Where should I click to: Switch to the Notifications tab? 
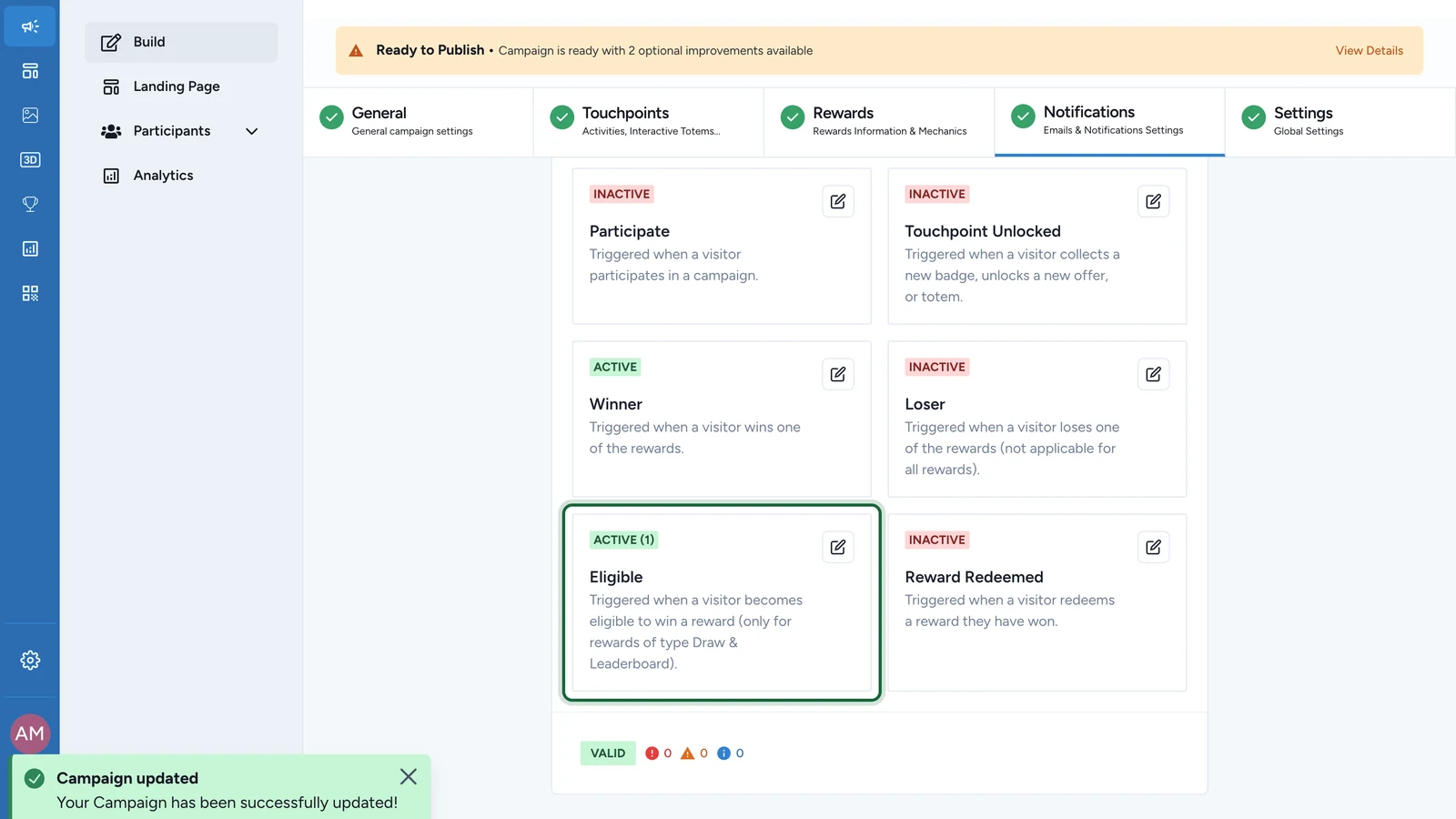[1109, 122]
